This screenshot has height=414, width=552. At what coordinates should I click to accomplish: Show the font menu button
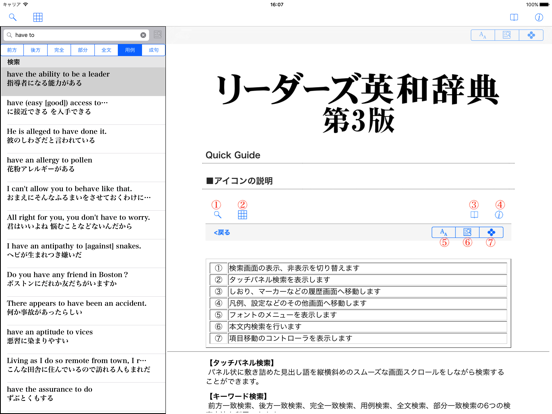click(x=483, y=35)
